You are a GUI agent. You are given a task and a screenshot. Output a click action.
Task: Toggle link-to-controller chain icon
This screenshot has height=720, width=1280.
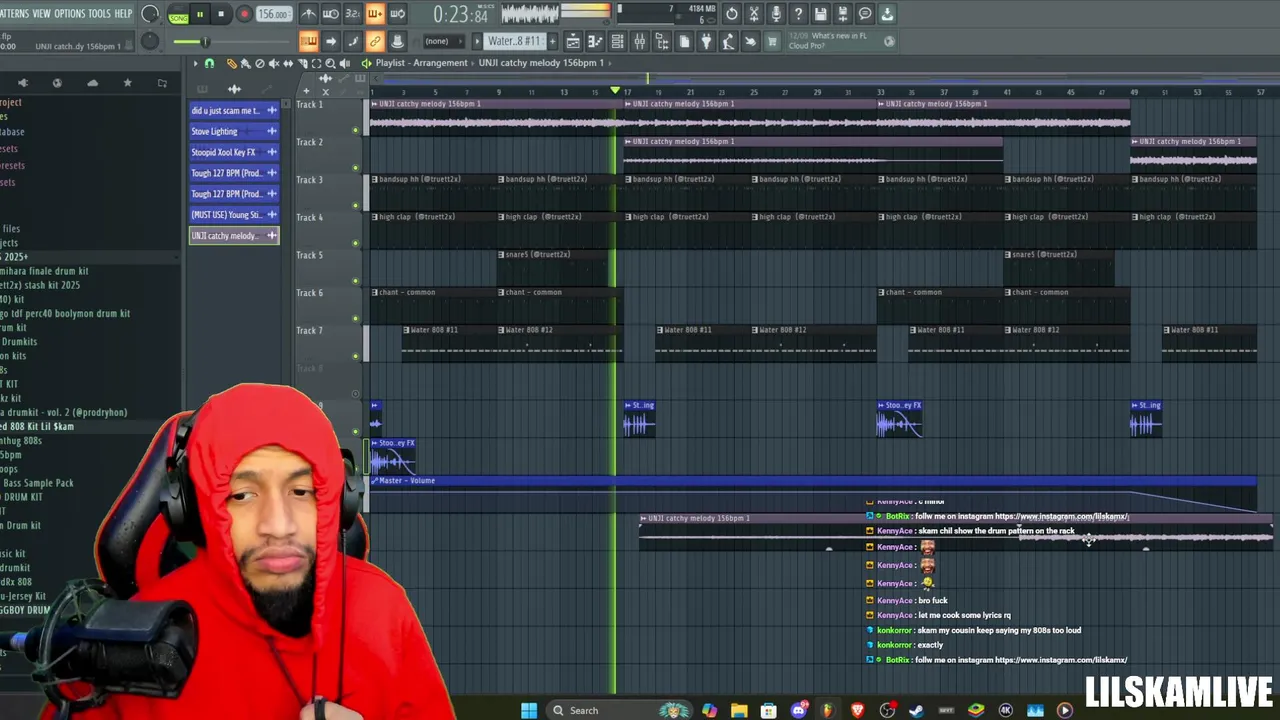point(375,41)
